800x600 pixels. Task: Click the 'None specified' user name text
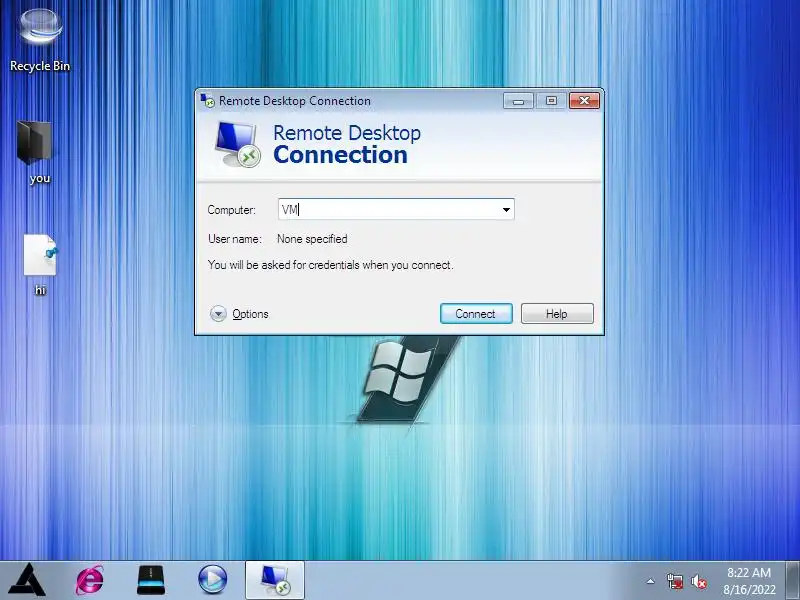tap(312, 239)
